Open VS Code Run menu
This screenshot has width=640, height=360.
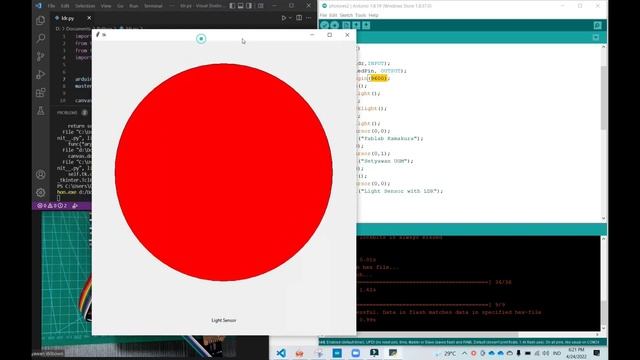133,6
